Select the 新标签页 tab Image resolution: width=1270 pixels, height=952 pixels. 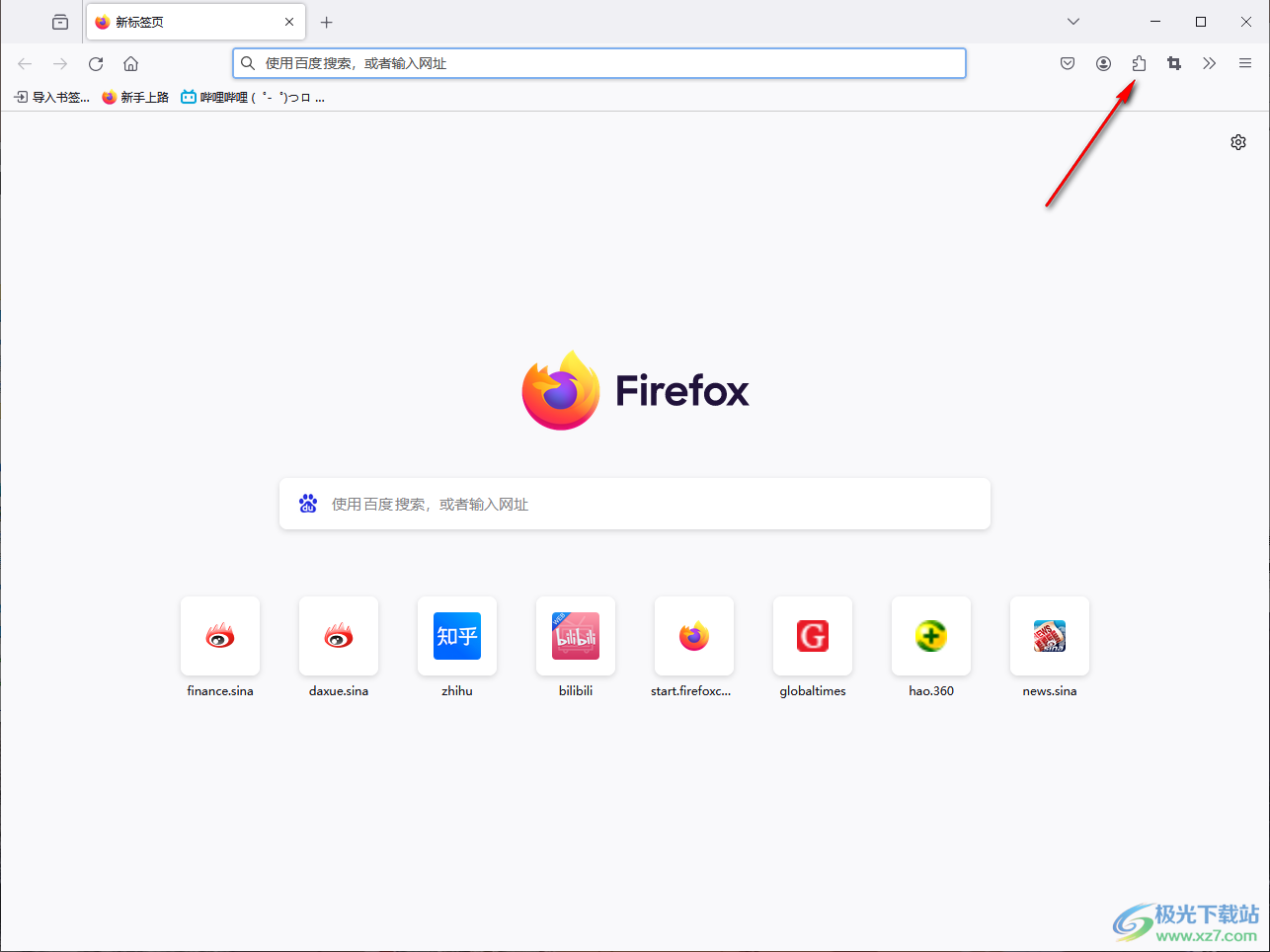click(196, 22)
